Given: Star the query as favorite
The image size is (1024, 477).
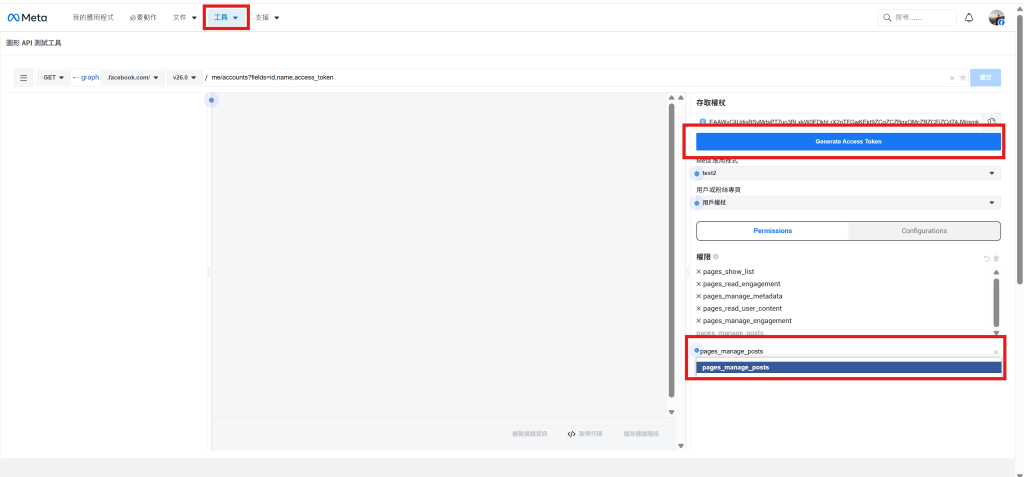Looking at the screenshot, I should pos(963,77).
